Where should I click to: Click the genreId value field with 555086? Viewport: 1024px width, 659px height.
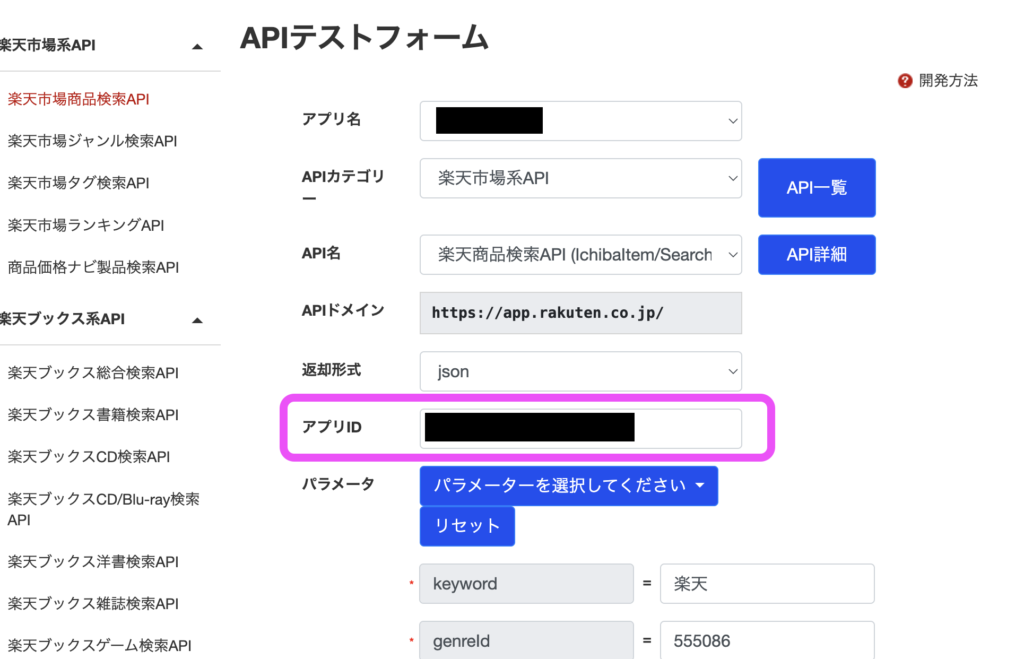[766, 641]
